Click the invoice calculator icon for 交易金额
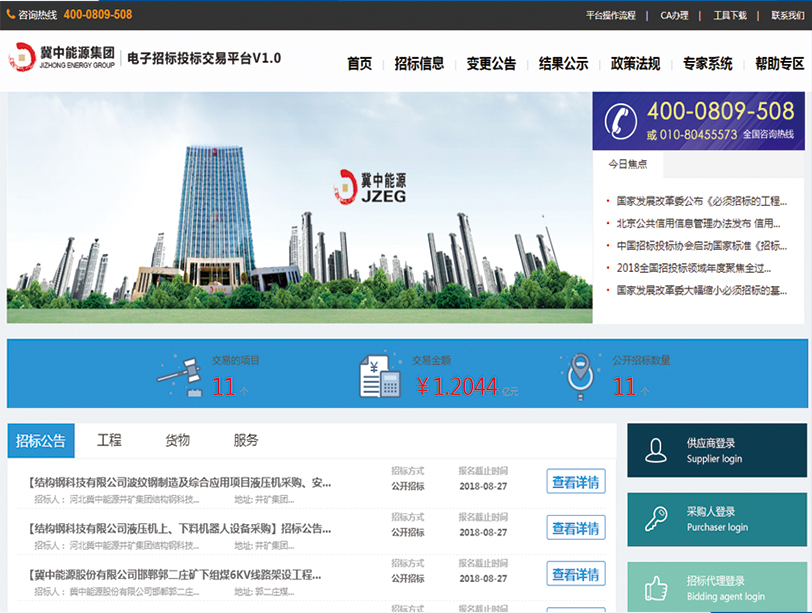 (x=380, y=376)
